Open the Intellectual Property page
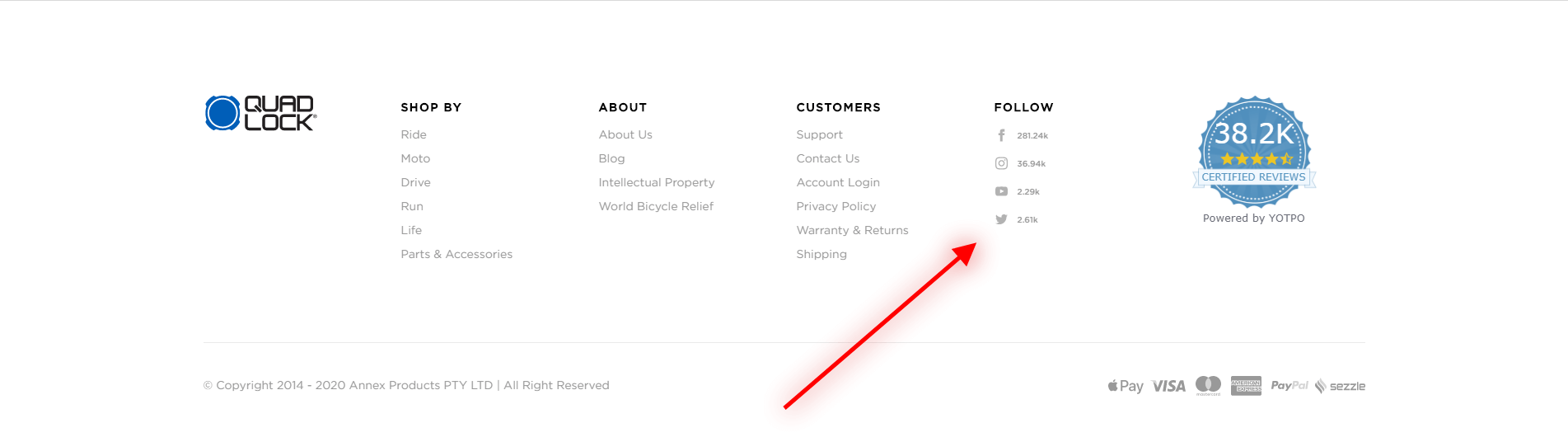 tap(657, 182)
